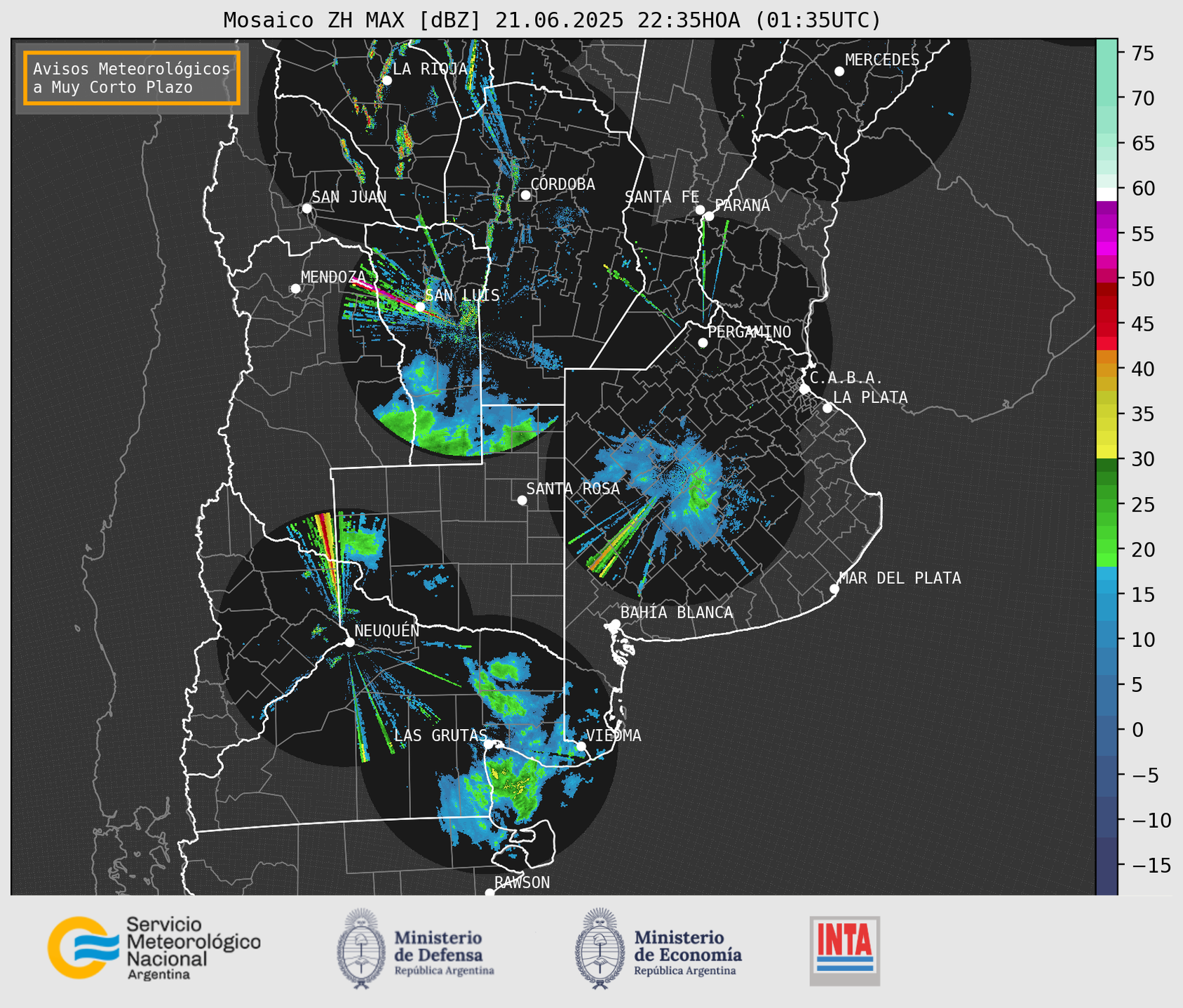This screenshot has width=1183, height=1008.
Task: Click the colorbar value label 75
Action: [1142, 53]
